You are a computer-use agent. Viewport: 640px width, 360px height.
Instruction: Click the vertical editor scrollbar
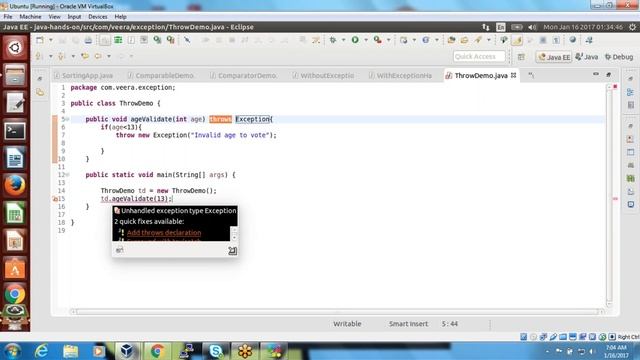(609, 196)
